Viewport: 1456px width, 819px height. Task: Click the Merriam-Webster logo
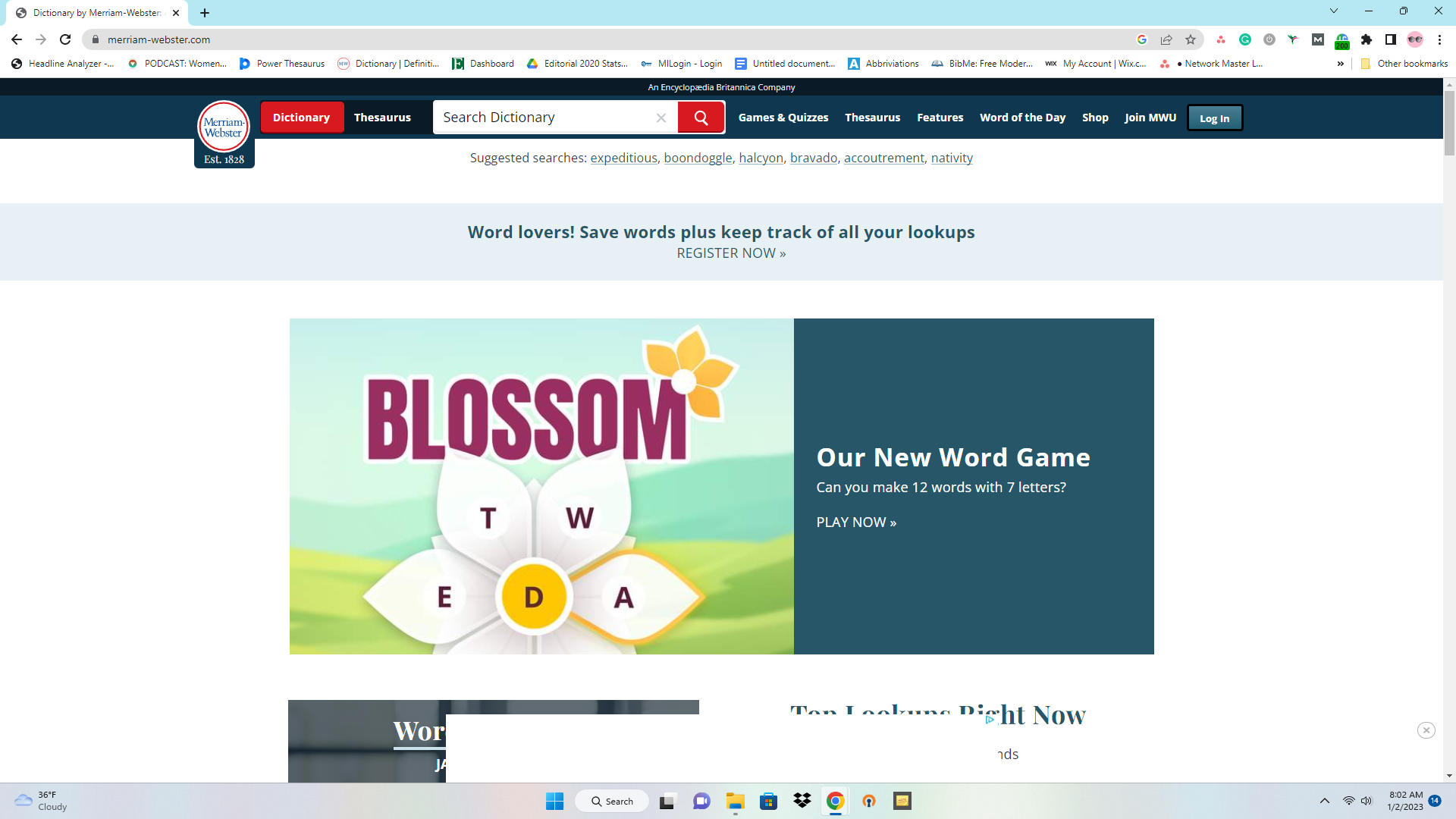224,127
